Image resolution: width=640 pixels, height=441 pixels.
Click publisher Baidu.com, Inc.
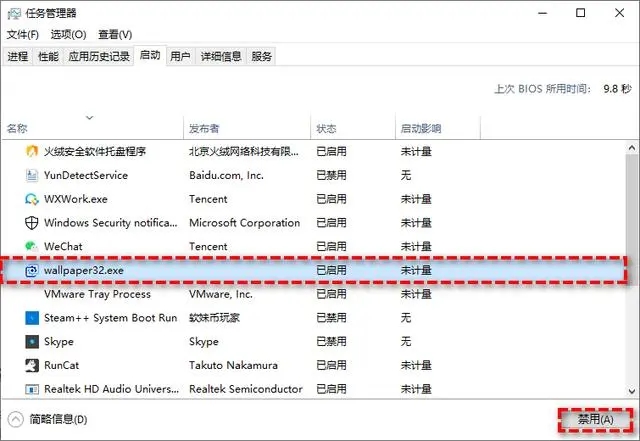coord(226,175)
